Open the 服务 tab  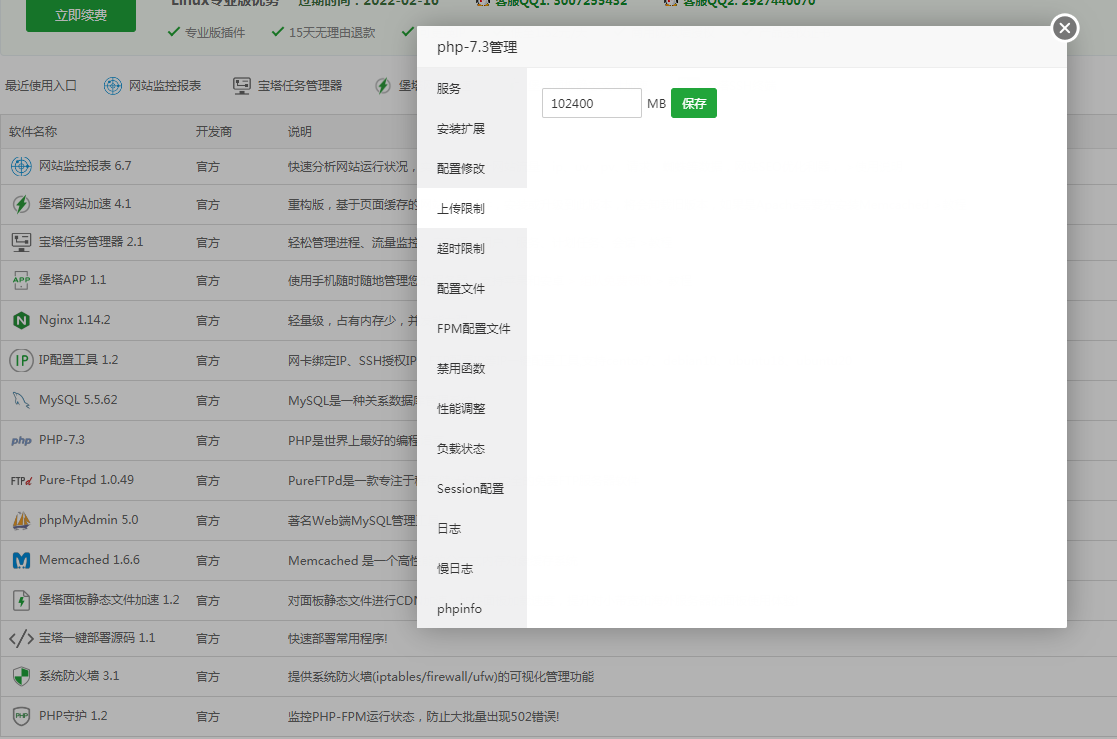pyautogui.click(x=472, y=88)
